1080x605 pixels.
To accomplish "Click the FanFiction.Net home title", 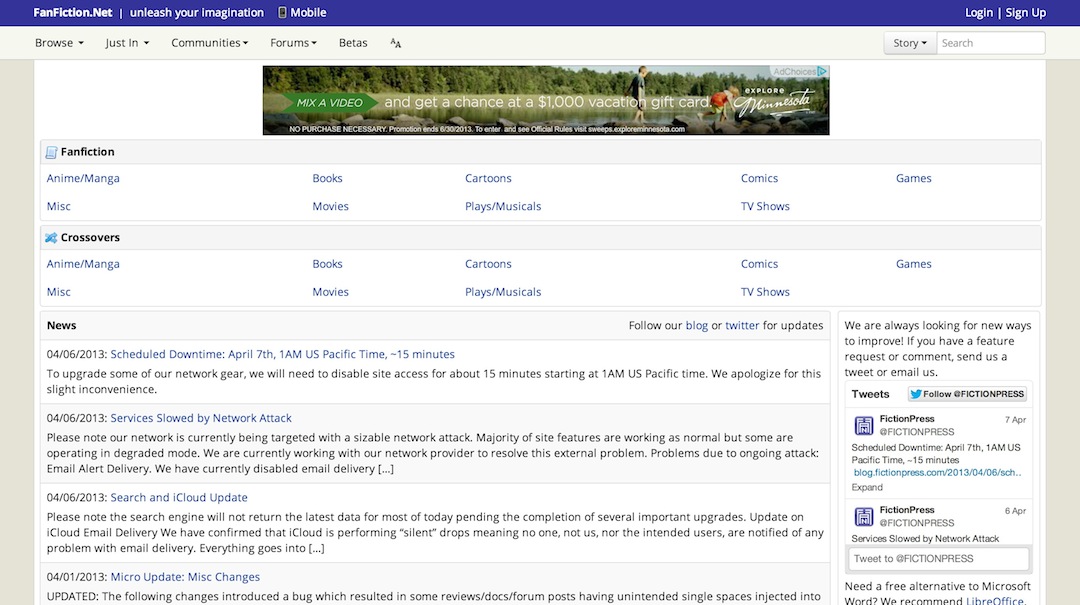I will tap(72, 12).
